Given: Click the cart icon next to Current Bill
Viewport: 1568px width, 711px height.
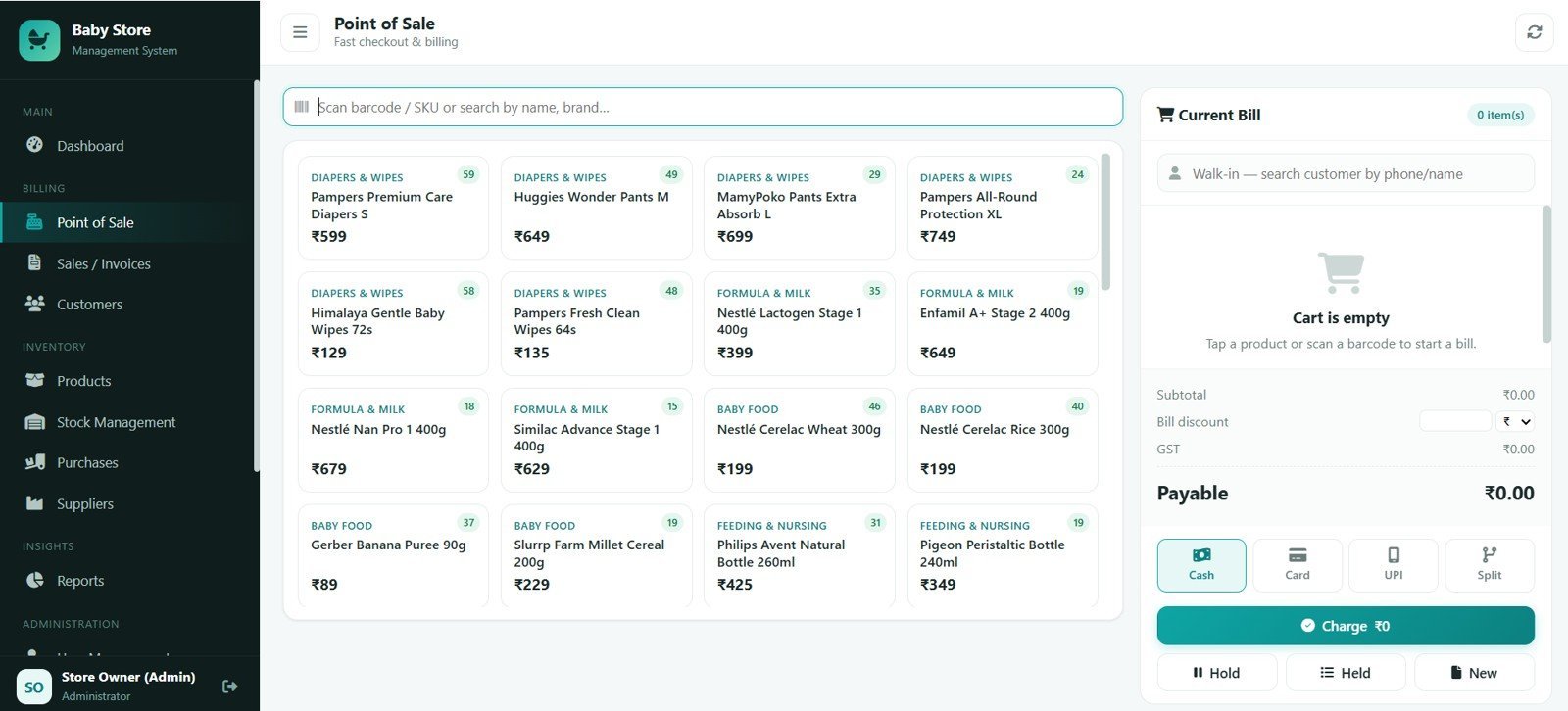Looking at the screenshot, I should [x=1165, y=115].
